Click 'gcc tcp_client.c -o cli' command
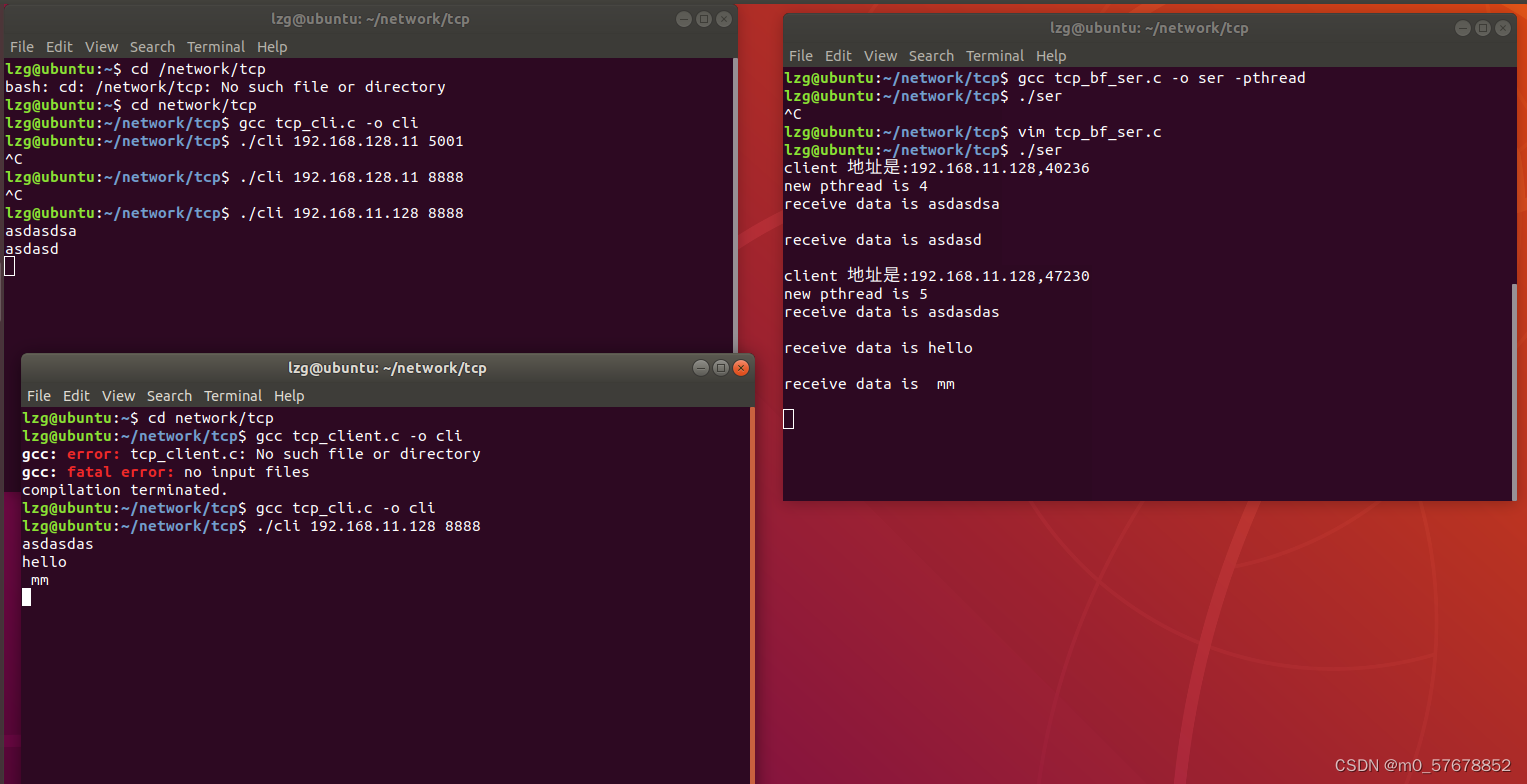 point(359,436)
